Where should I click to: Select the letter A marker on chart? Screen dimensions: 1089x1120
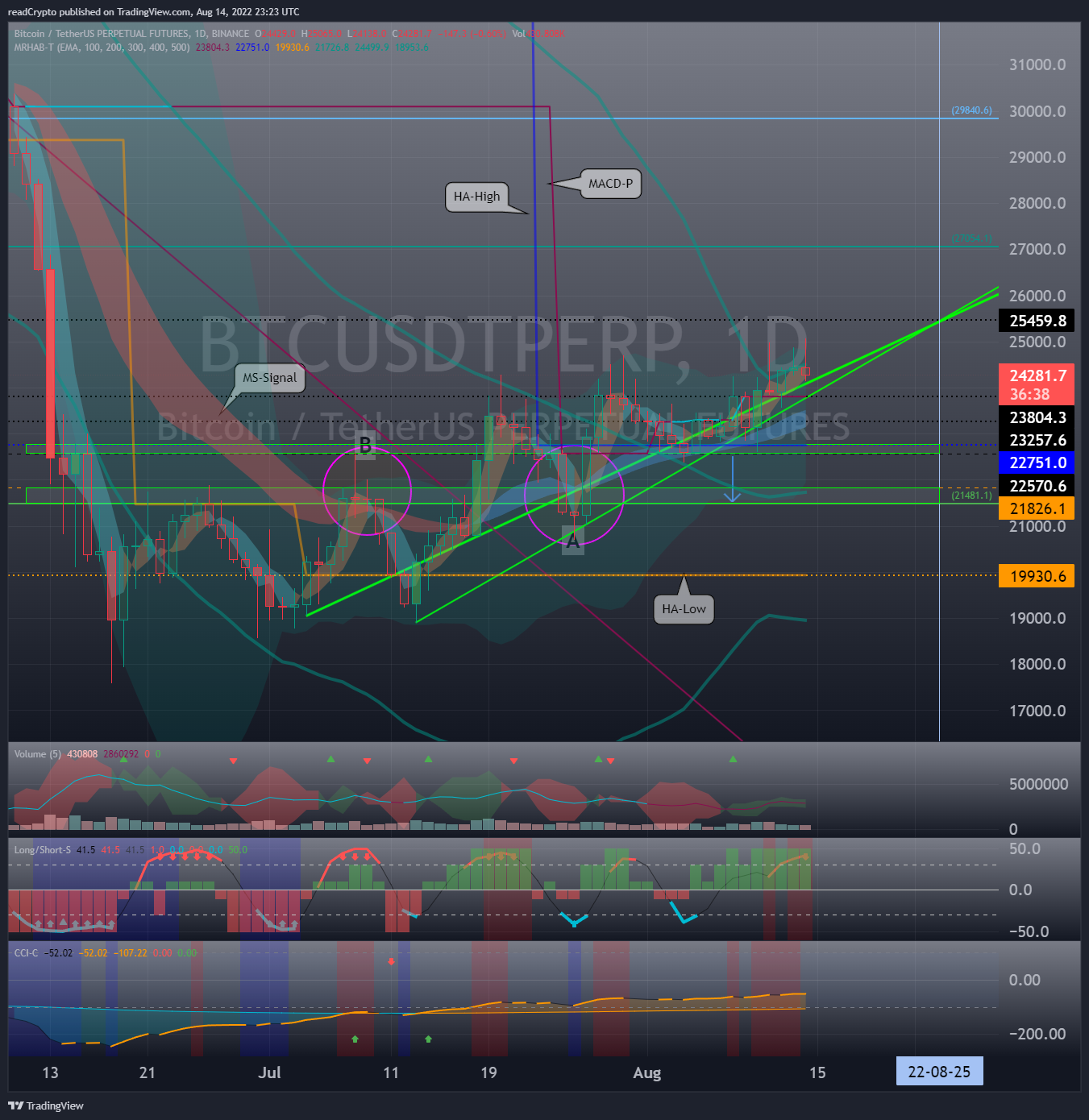click(572, 541)
